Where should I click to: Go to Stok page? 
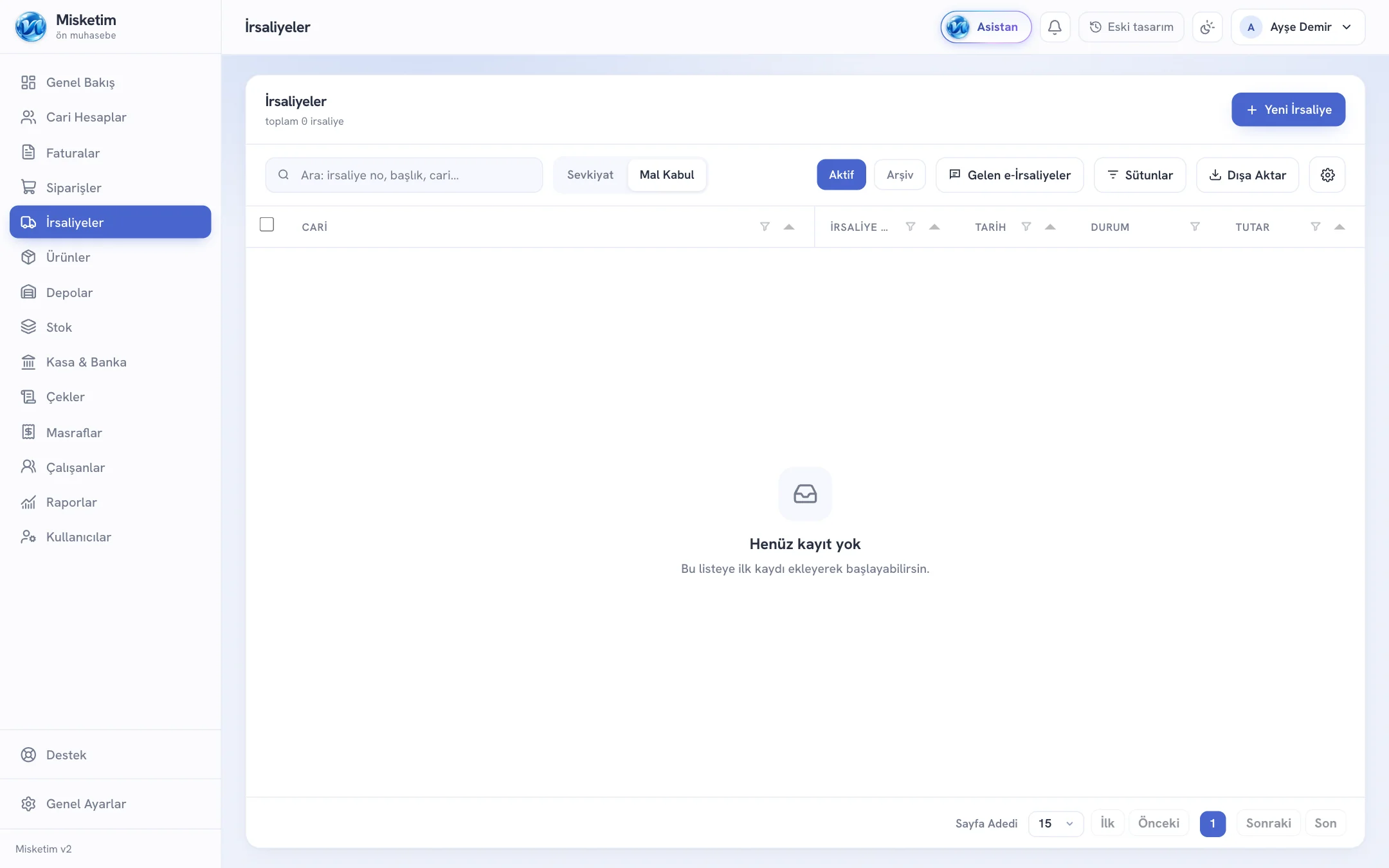click(111, 327)
